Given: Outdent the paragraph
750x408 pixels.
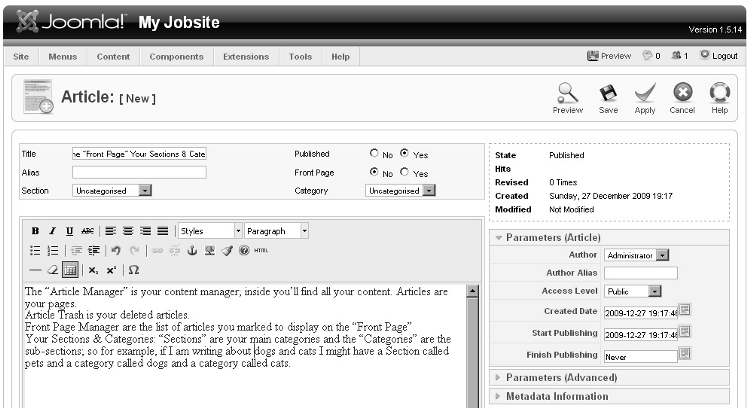Looking at the screenshot, I should [76, 250].
